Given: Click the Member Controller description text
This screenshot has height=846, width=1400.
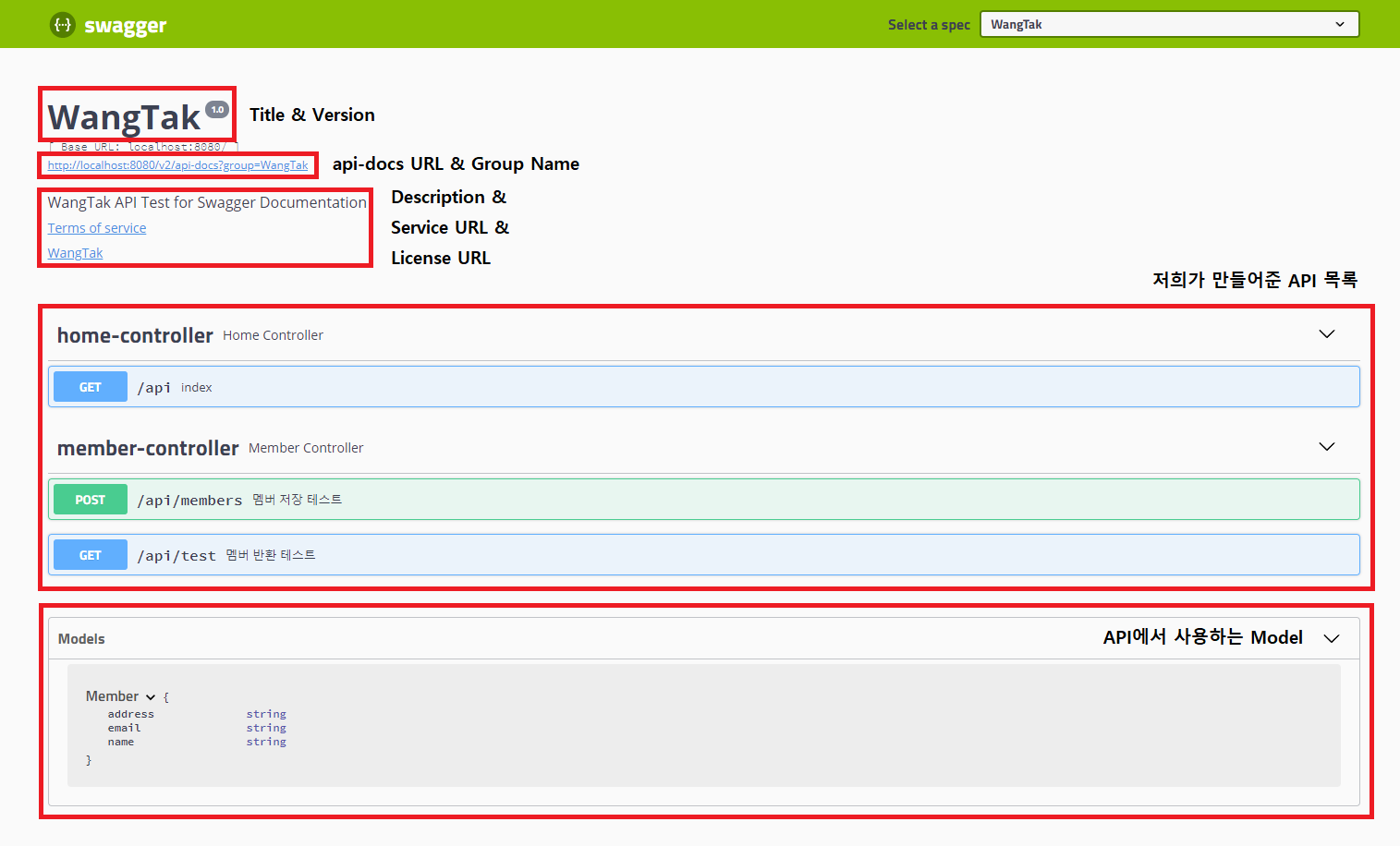Looking at the screenshot, I should (x=306, y=448).
